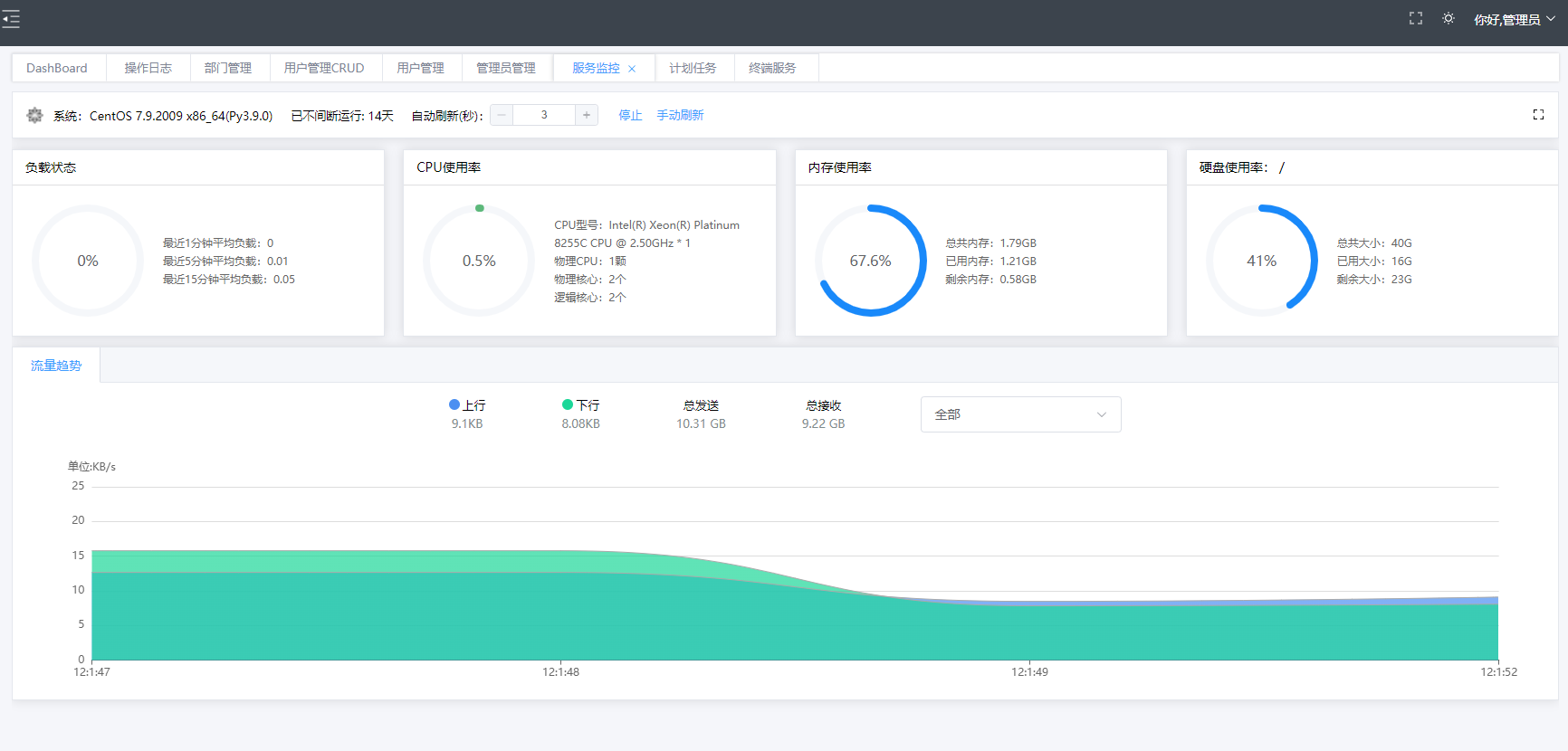Decrease auto-refresh seconds with minus button
Image resolution: width=1568 pixels, height=751 pixels.
[502, 115]
